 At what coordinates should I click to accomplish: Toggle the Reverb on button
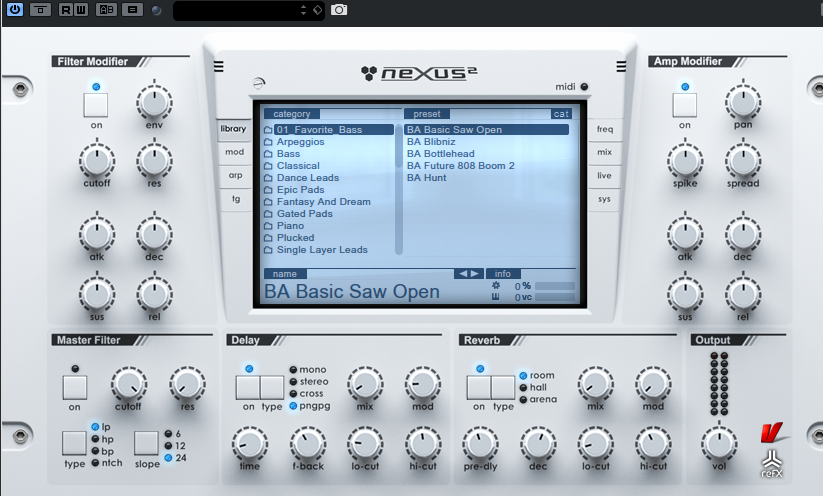[x=479, y=387]
